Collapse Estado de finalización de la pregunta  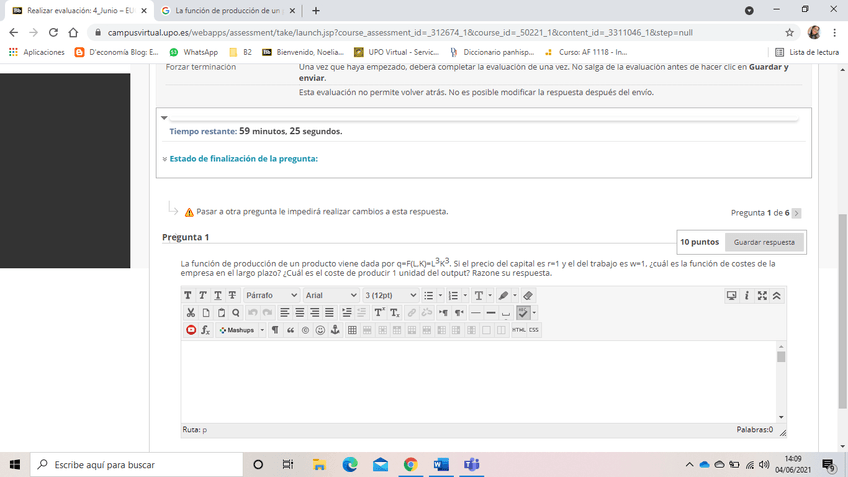[x=243, y=158]
